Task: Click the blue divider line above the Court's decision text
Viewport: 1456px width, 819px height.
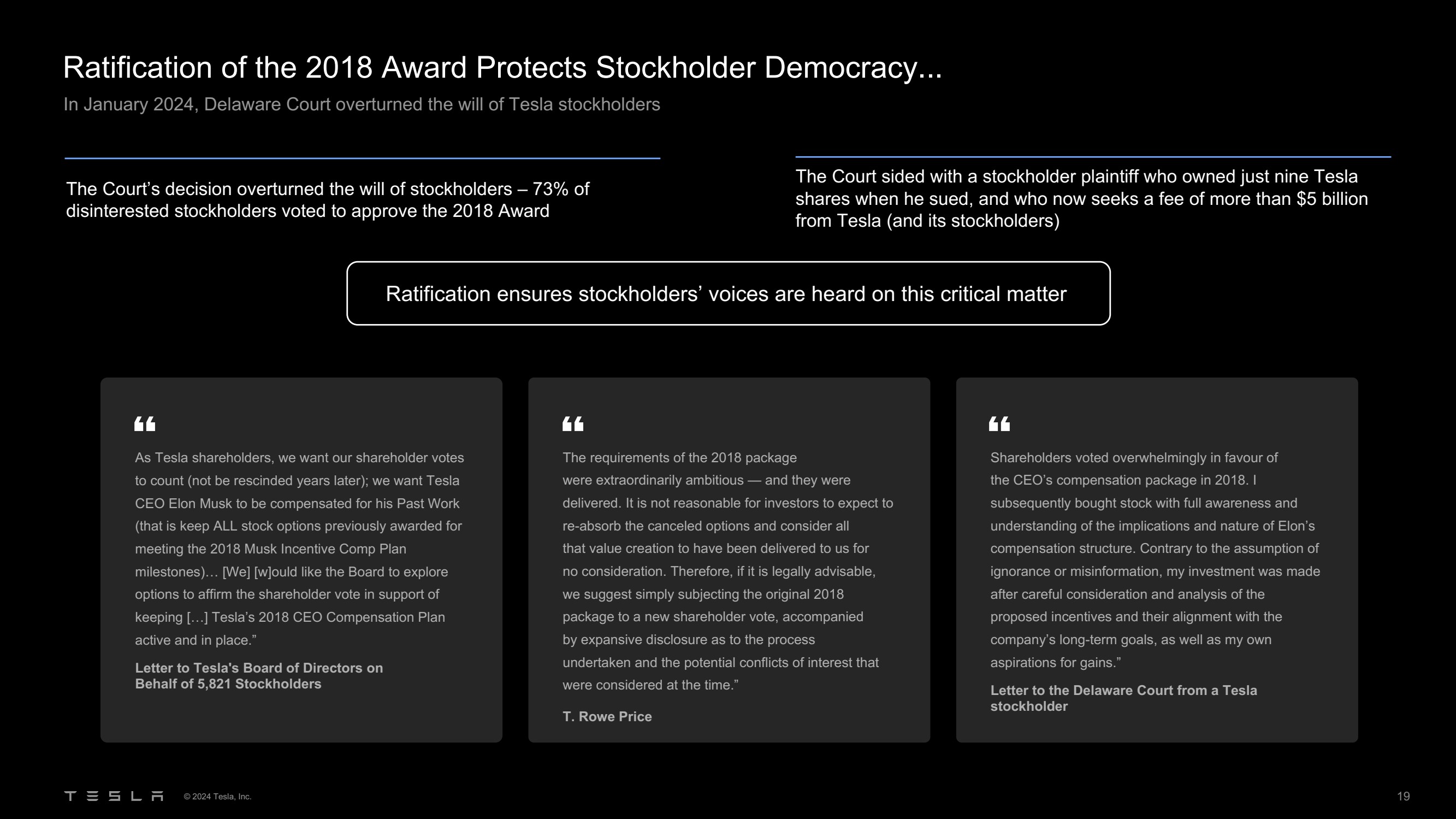Action: tap(362, 158)
